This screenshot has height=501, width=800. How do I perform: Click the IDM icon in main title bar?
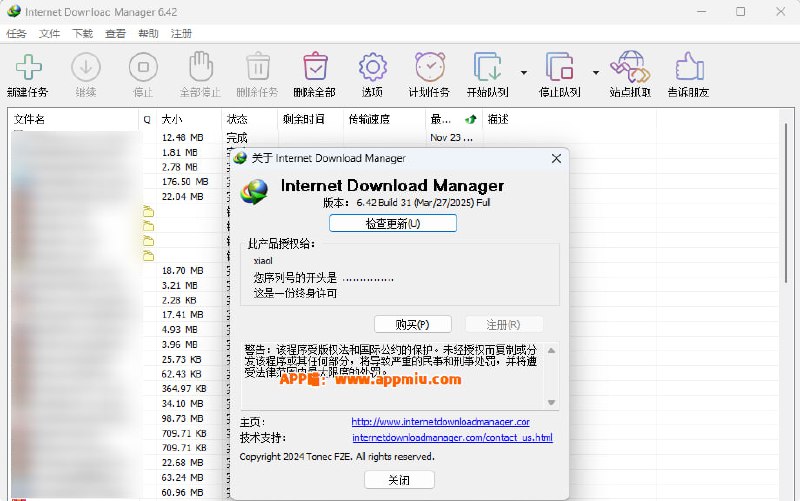click(x=13, y=11)
